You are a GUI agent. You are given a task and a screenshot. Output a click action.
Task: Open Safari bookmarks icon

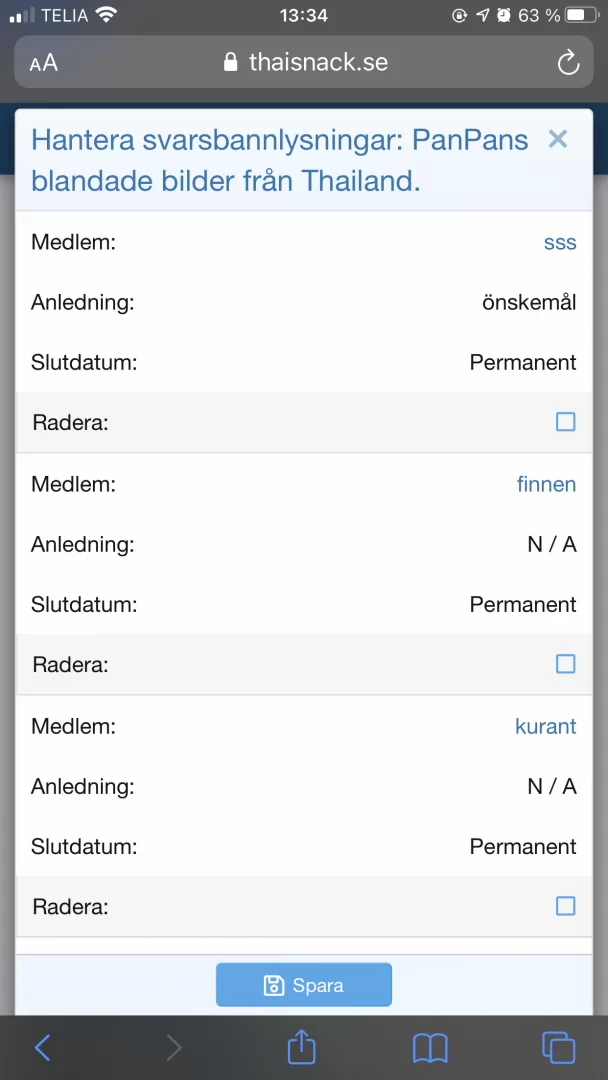pos(430,1047)
